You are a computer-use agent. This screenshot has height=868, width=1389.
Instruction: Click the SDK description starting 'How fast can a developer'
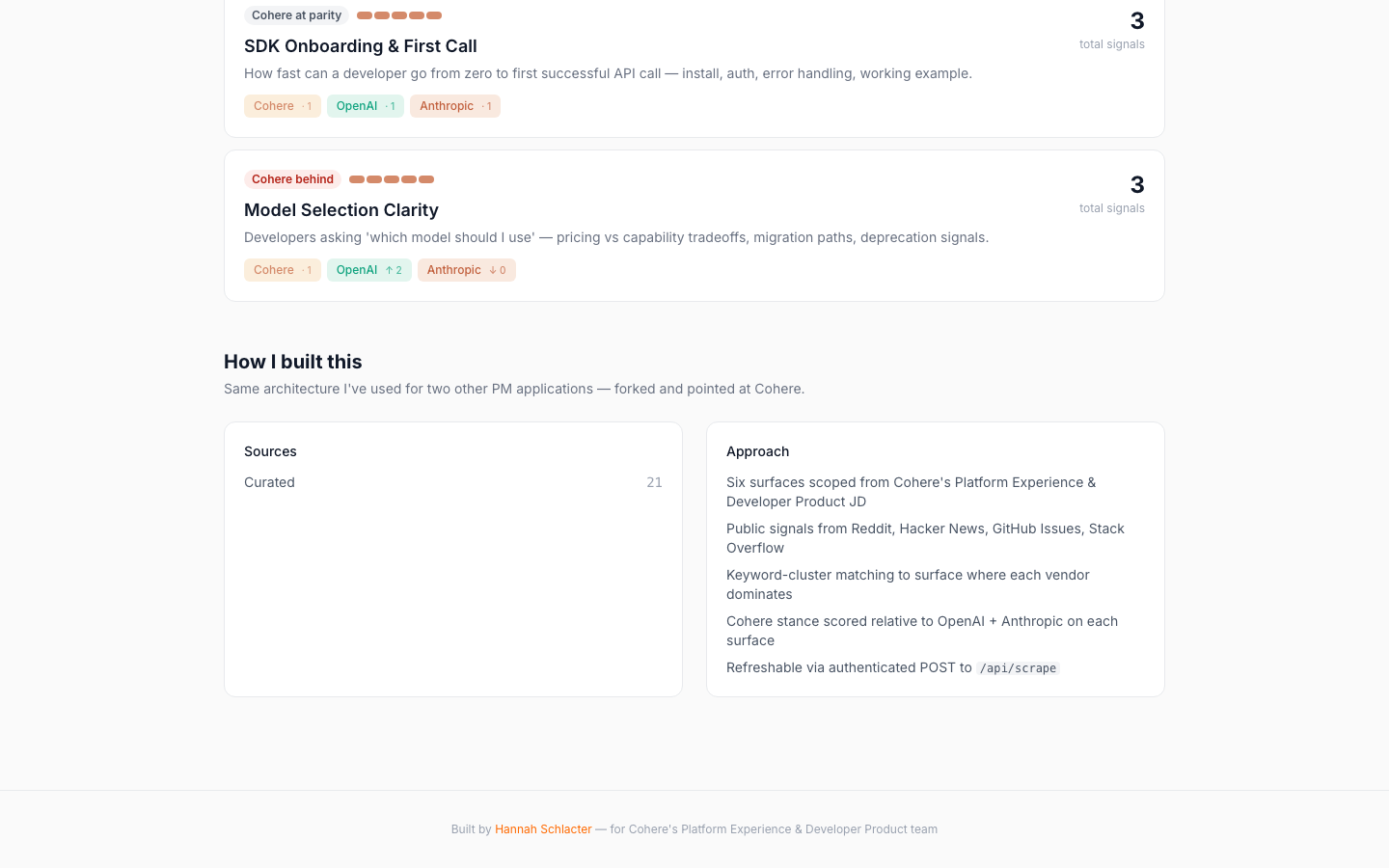coord(608,73)
